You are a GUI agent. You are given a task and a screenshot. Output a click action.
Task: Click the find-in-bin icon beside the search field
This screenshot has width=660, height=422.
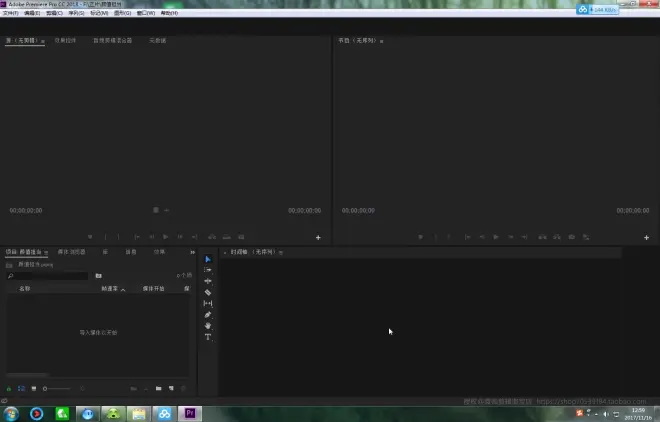(98, 276)
